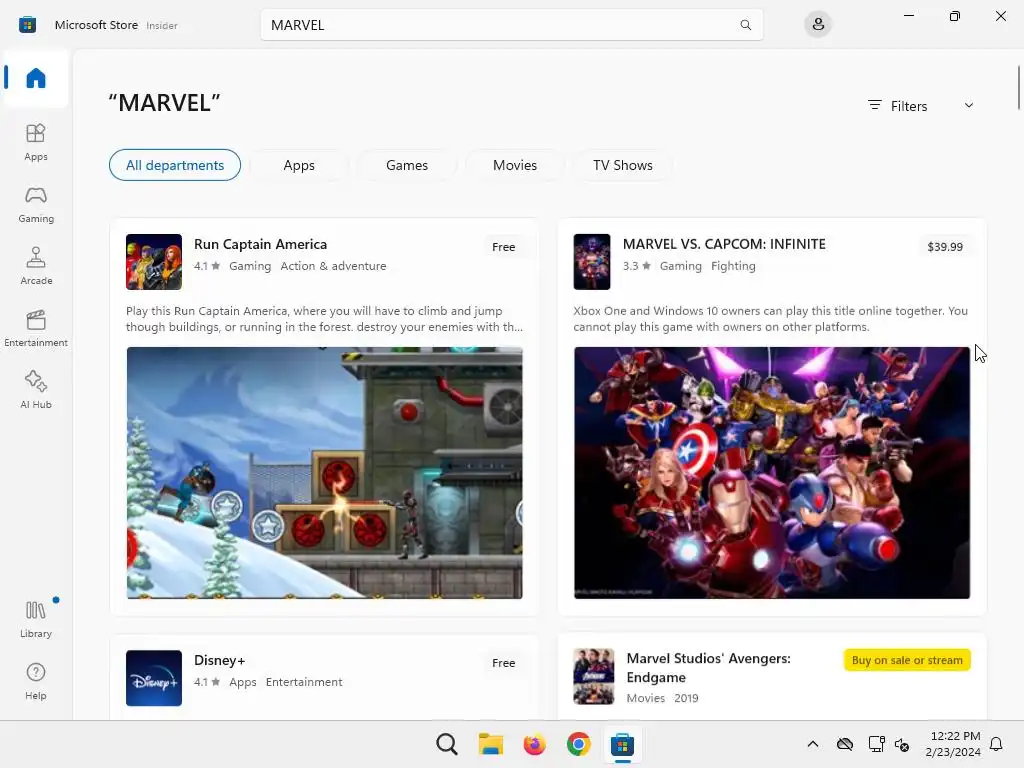This screenshot has height=768, width=1024.
Task: Click the page's vertical scrollbar thumb
Action: coord(1018,88)
